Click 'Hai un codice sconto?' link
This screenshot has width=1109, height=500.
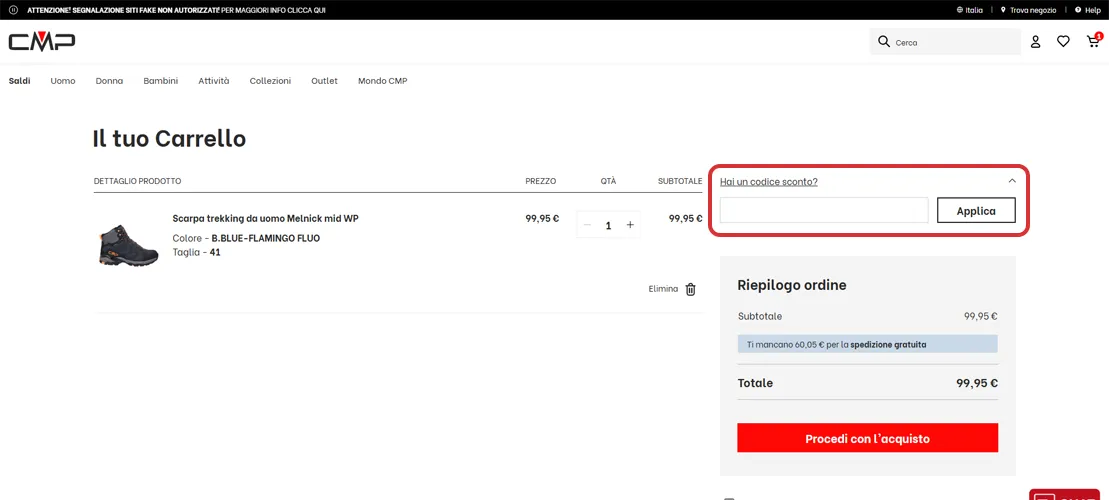[x=769, y=182]
